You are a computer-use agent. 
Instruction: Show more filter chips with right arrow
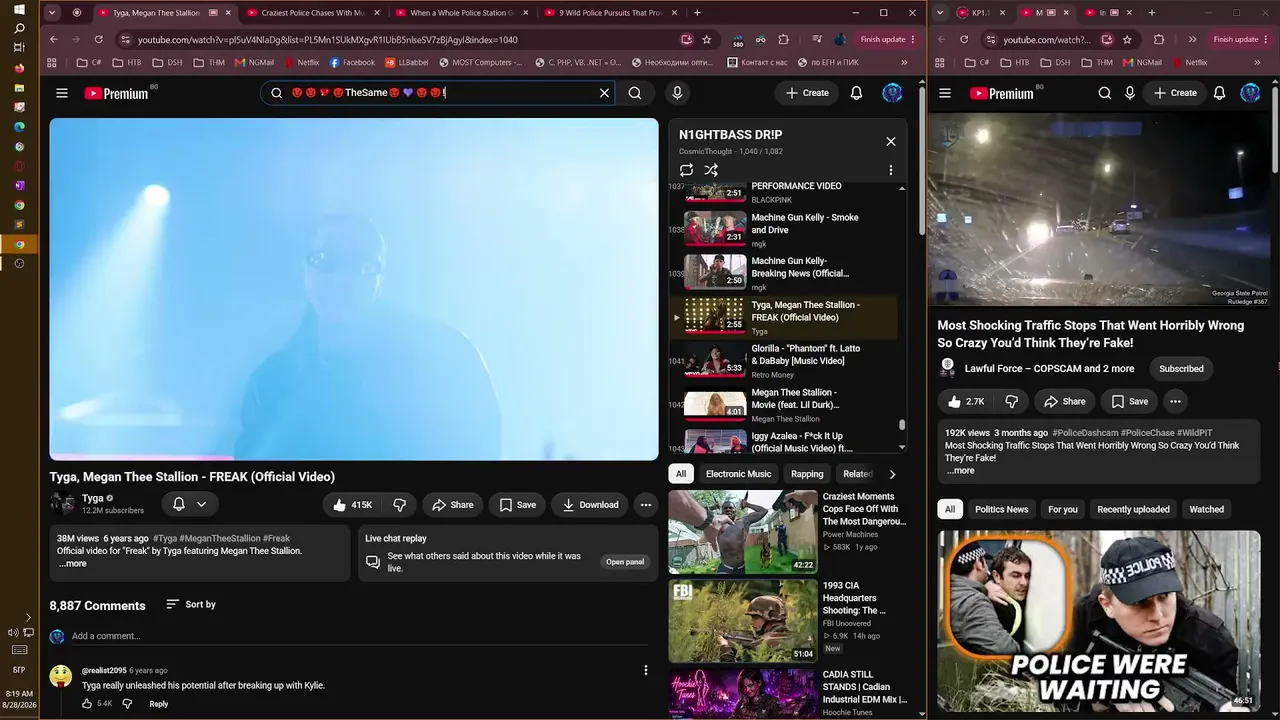pyautogui.click(x=892, y=474)
